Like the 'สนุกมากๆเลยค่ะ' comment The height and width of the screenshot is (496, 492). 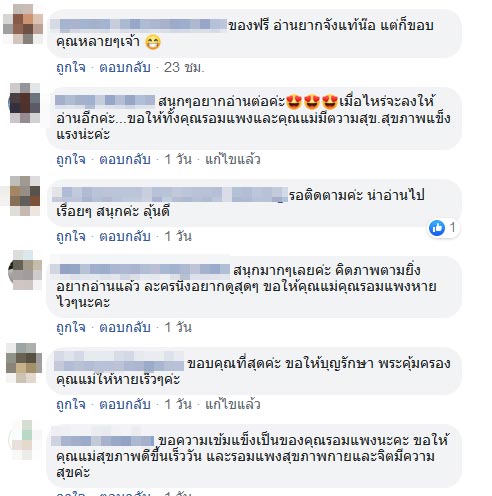pyautogui.click(x=71, y=328)
